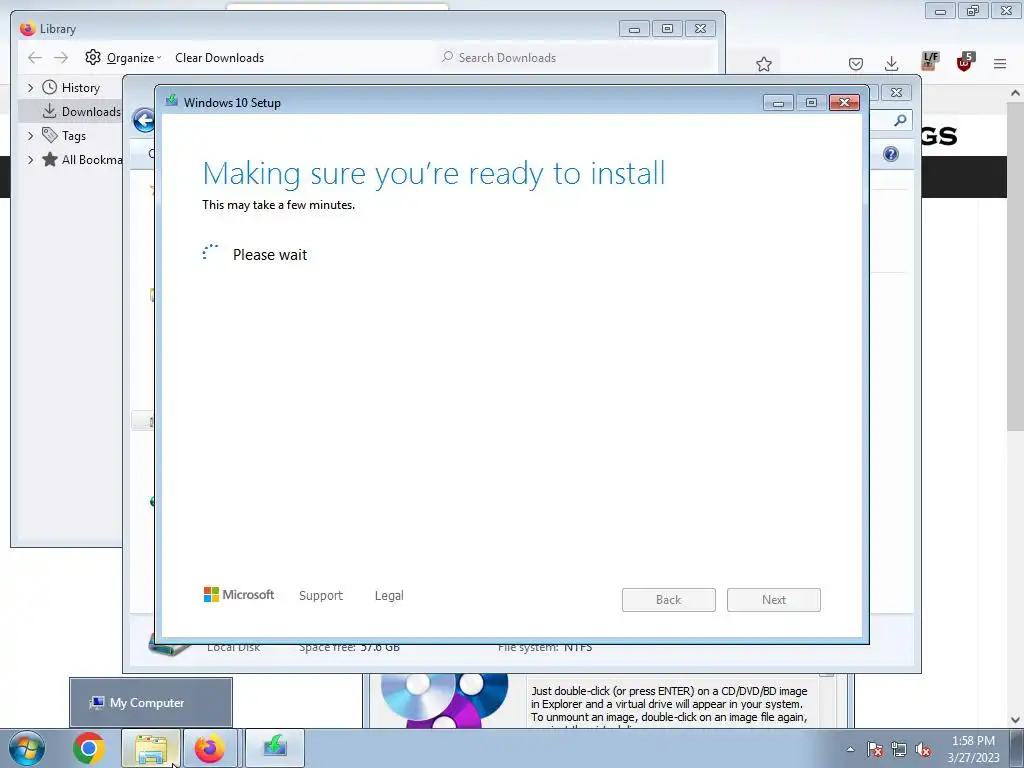
Task: Click the muted volume tray icon
Action: [923, 750]
